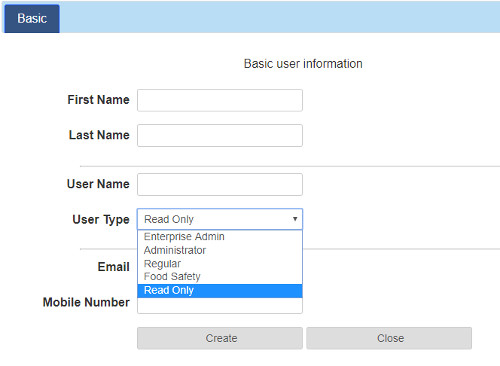Click the Basic user information heading
500x366 pixels.
(x=303, y=64)
